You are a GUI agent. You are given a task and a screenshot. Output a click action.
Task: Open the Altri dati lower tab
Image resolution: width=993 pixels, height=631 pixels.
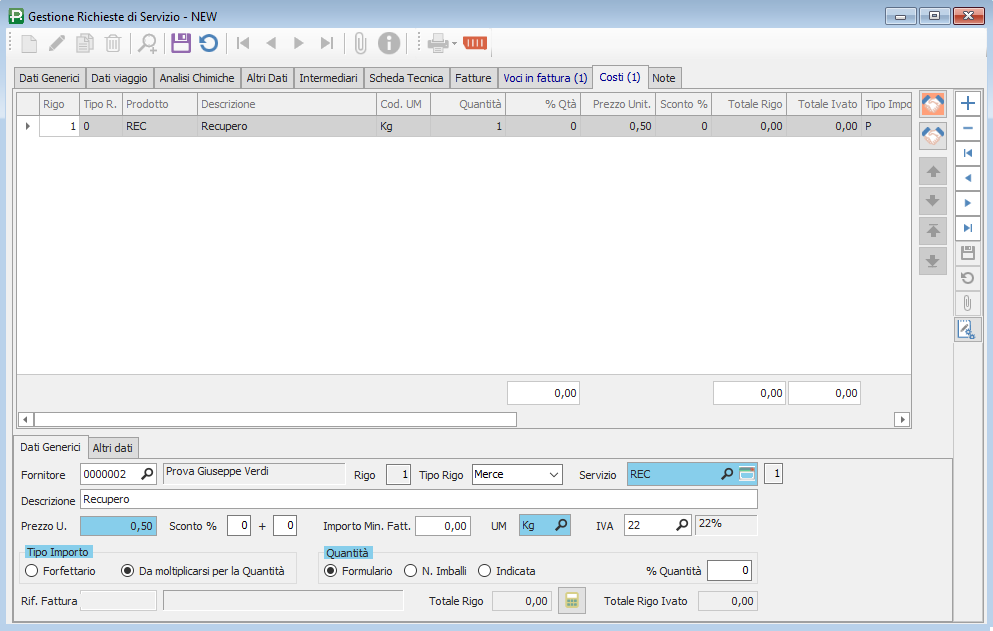coord(114,447)
